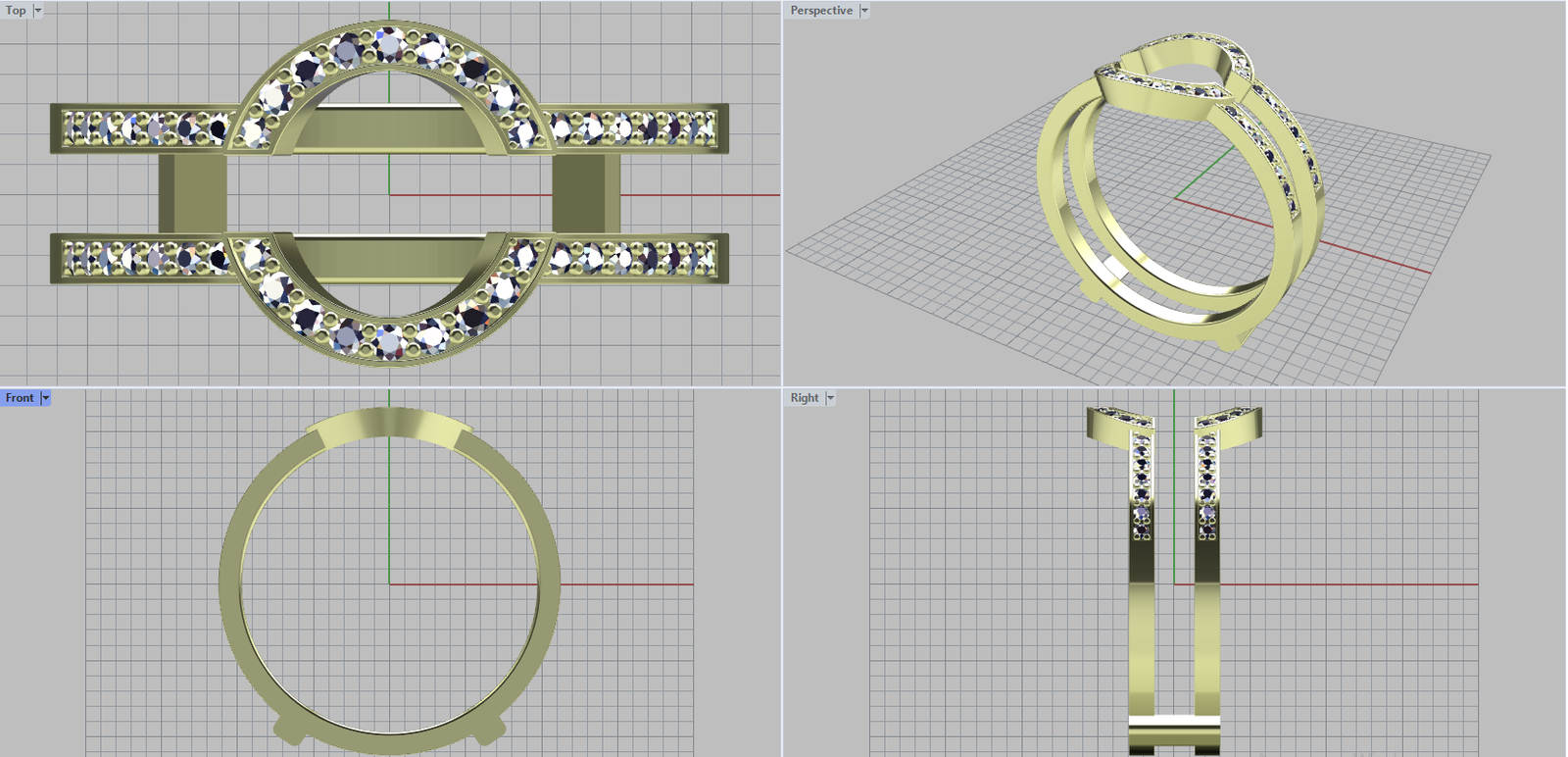
Task: Select the bottom center diamond on lower arch
Action: point(390,342)
